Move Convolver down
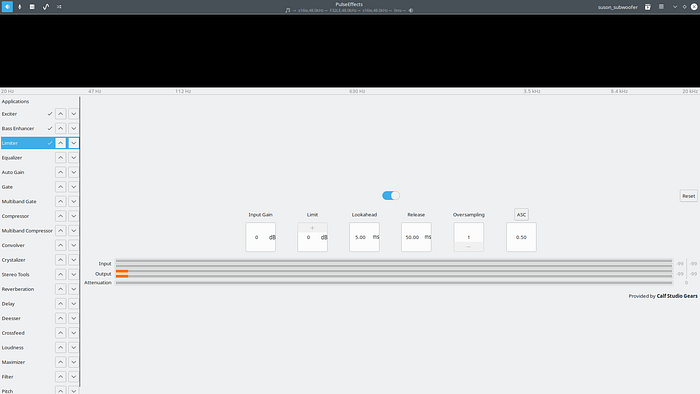The height and width of the screenshot is (394, 700). pyautogui.click(x=73, y=245)
